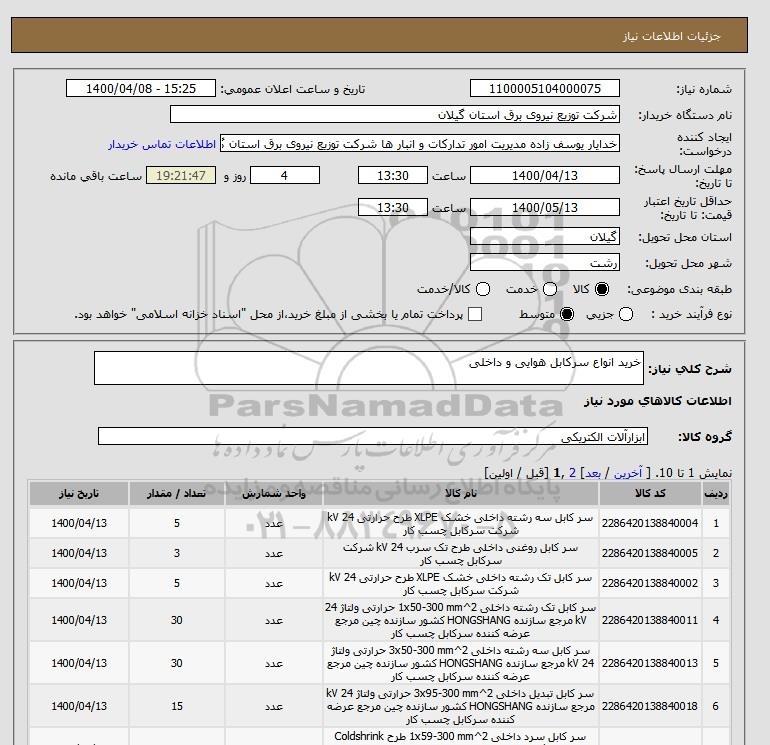
Task: Click the product name in row 4
Action: pos(461,620)
